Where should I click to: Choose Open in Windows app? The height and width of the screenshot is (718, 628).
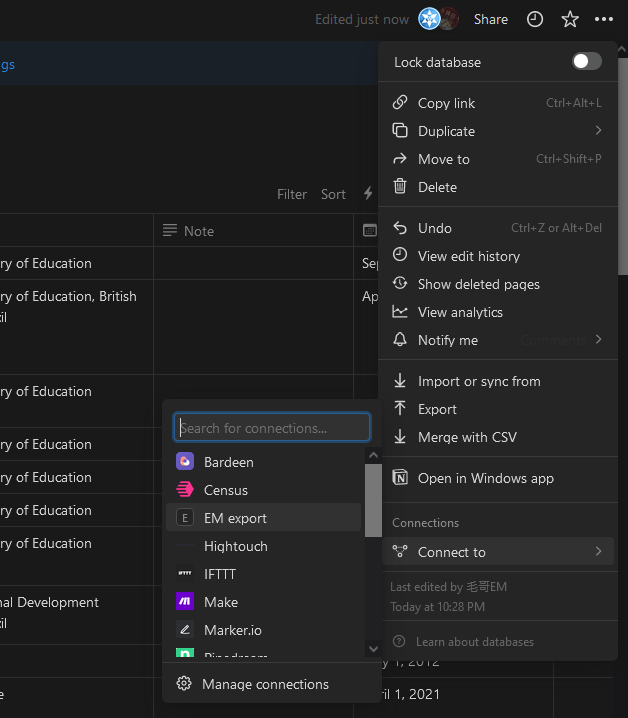tap(498, 478)
